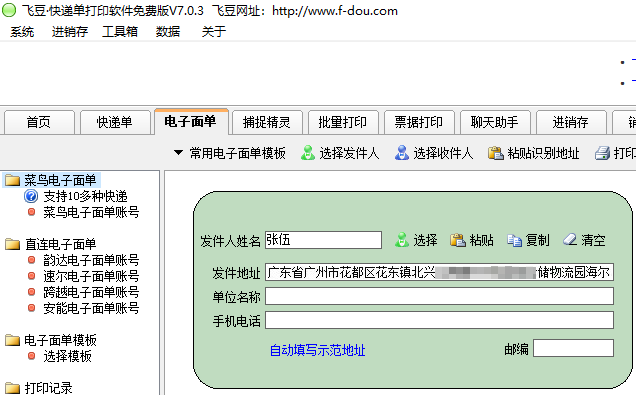636x395 pixels.
Task: Select 直连电子面单 tree node
Action: (x=60, y=244)
